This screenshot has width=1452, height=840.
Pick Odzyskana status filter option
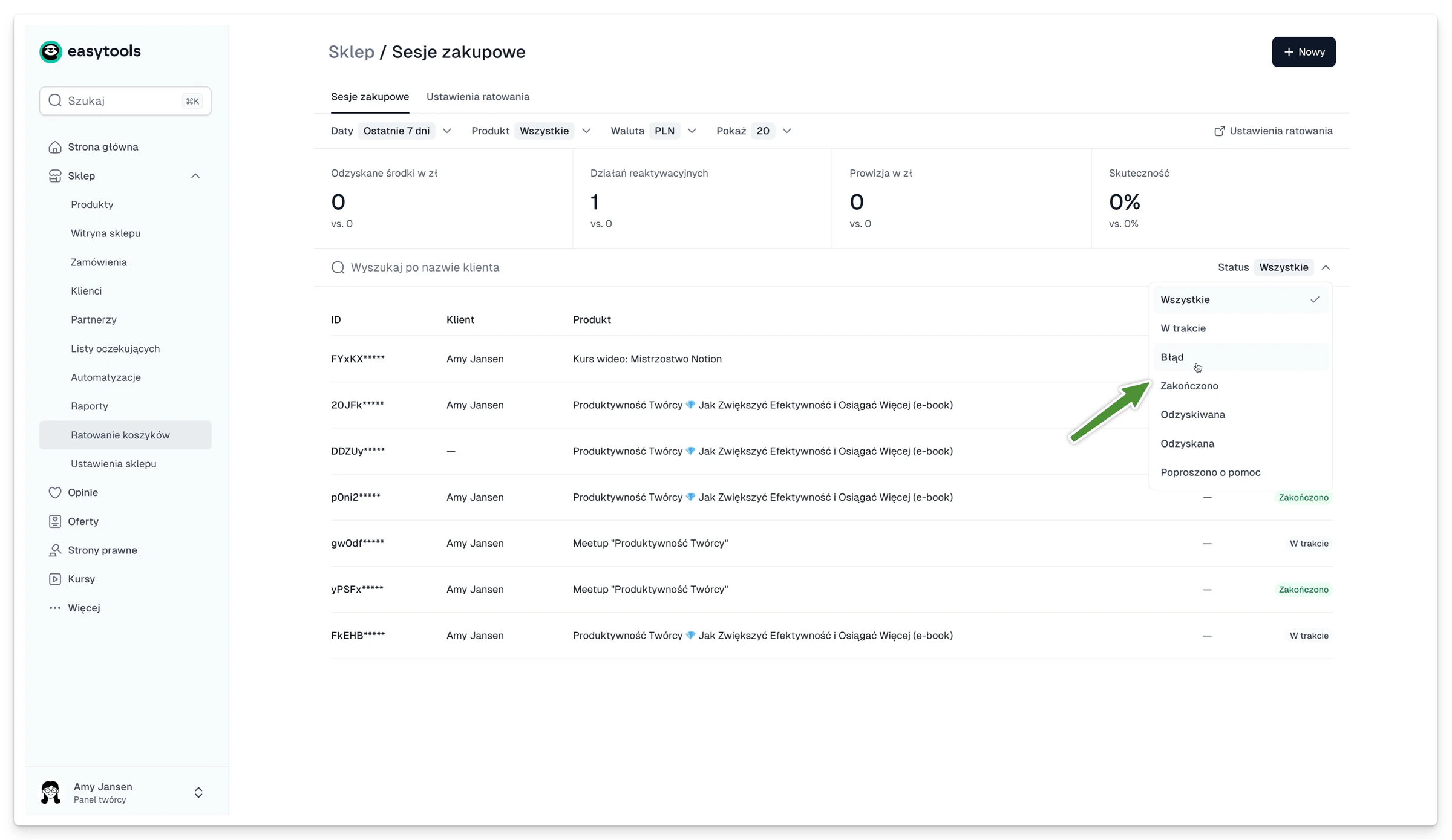(1240, 444)
